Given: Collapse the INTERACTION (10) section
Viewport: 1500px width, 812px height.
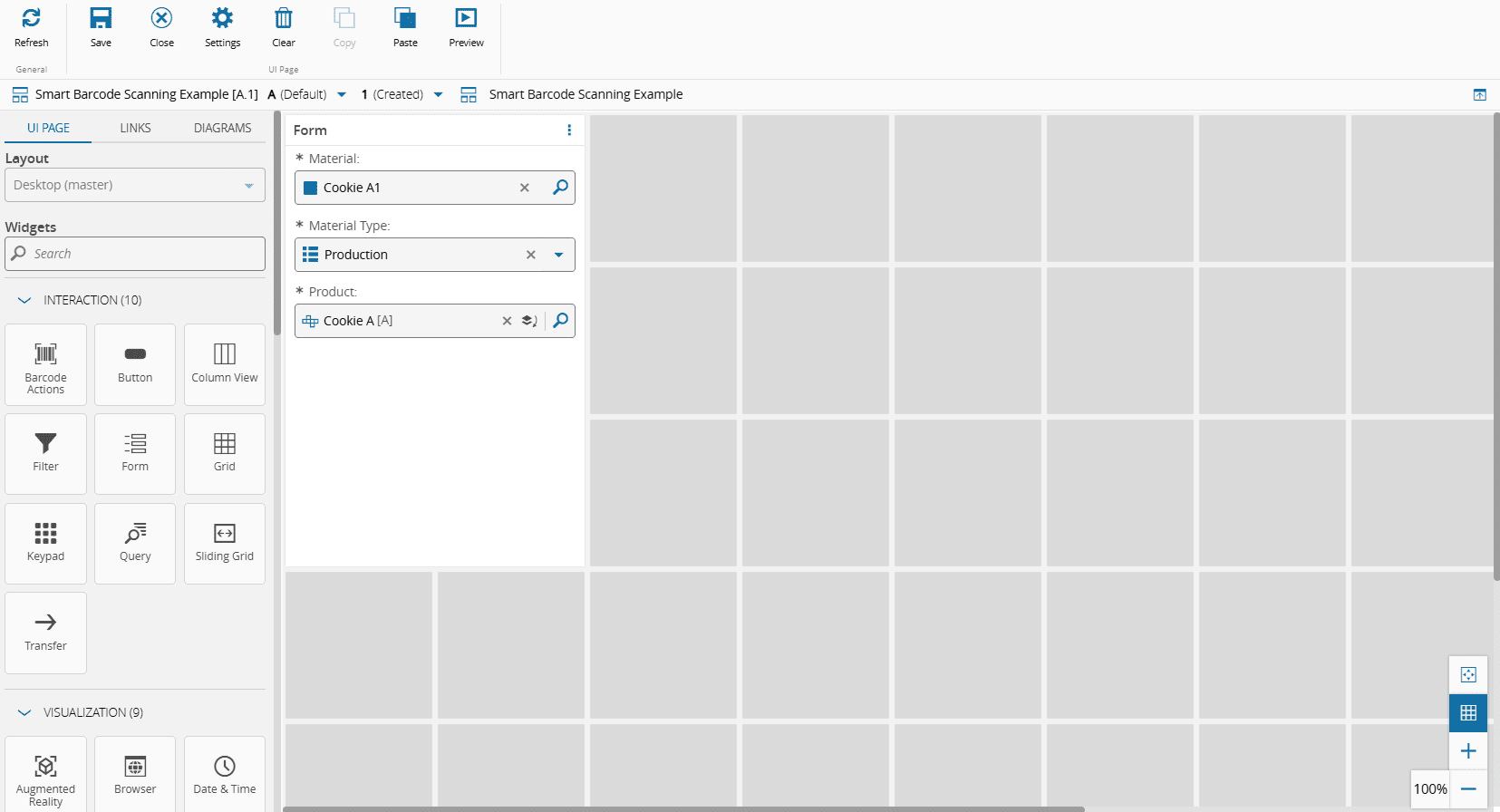Looking at the screenshot, I should click(24, 300).
